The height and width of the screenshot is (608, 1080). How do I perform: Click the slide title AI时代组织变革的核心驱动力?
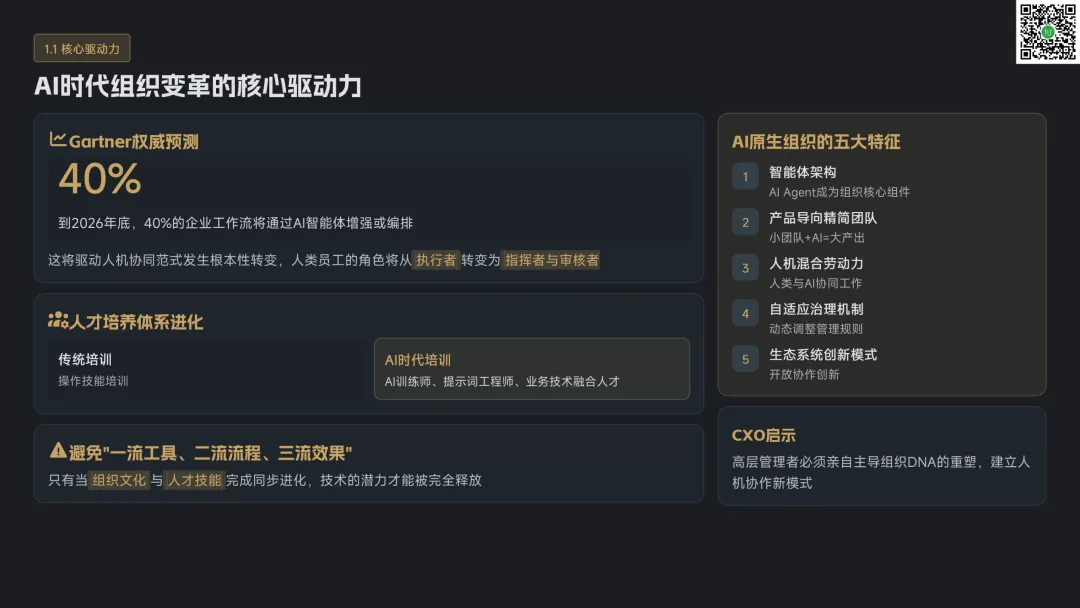pyautogui.click(x=198, y=86)
